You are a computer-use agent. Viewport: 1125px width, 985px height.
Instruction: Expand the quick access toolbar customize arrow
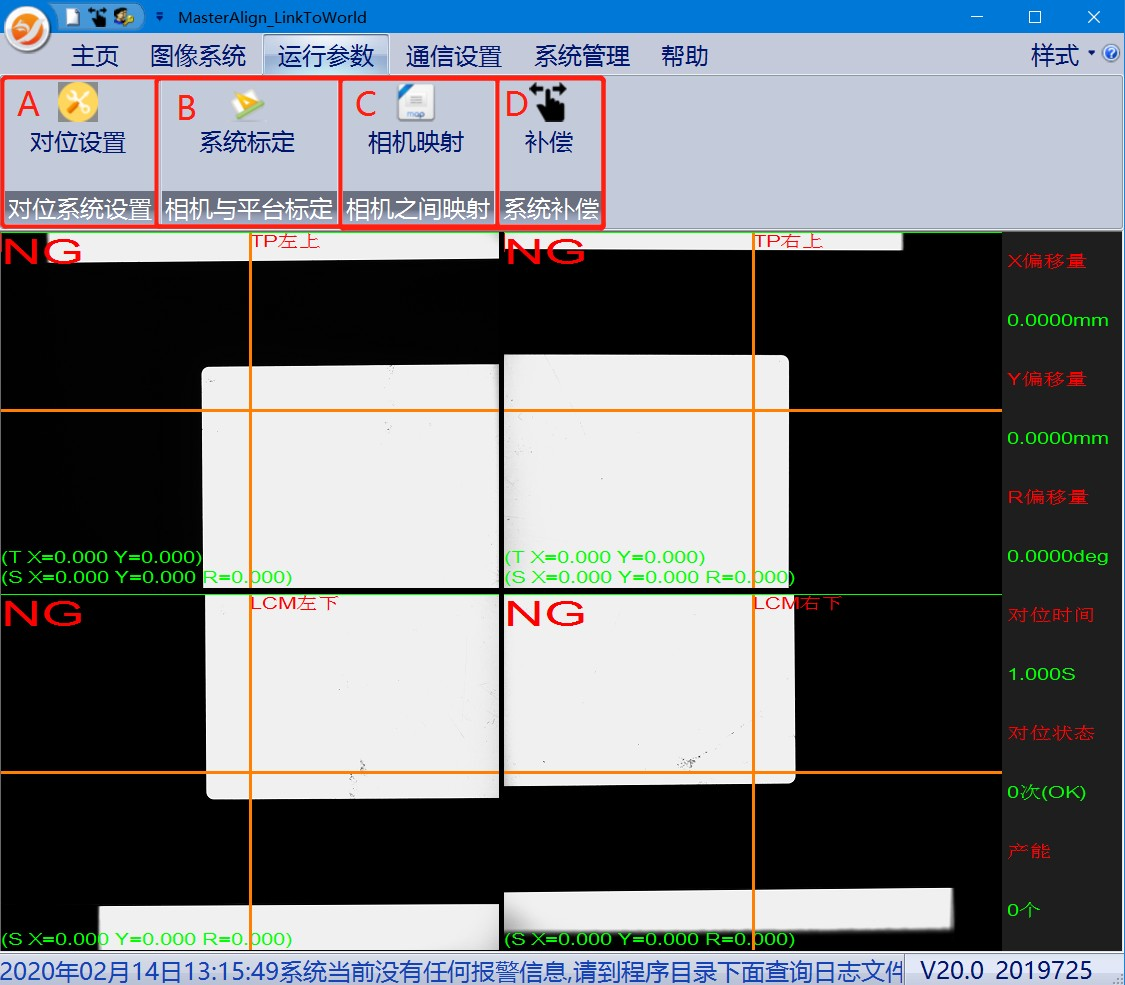click(158, 17)
